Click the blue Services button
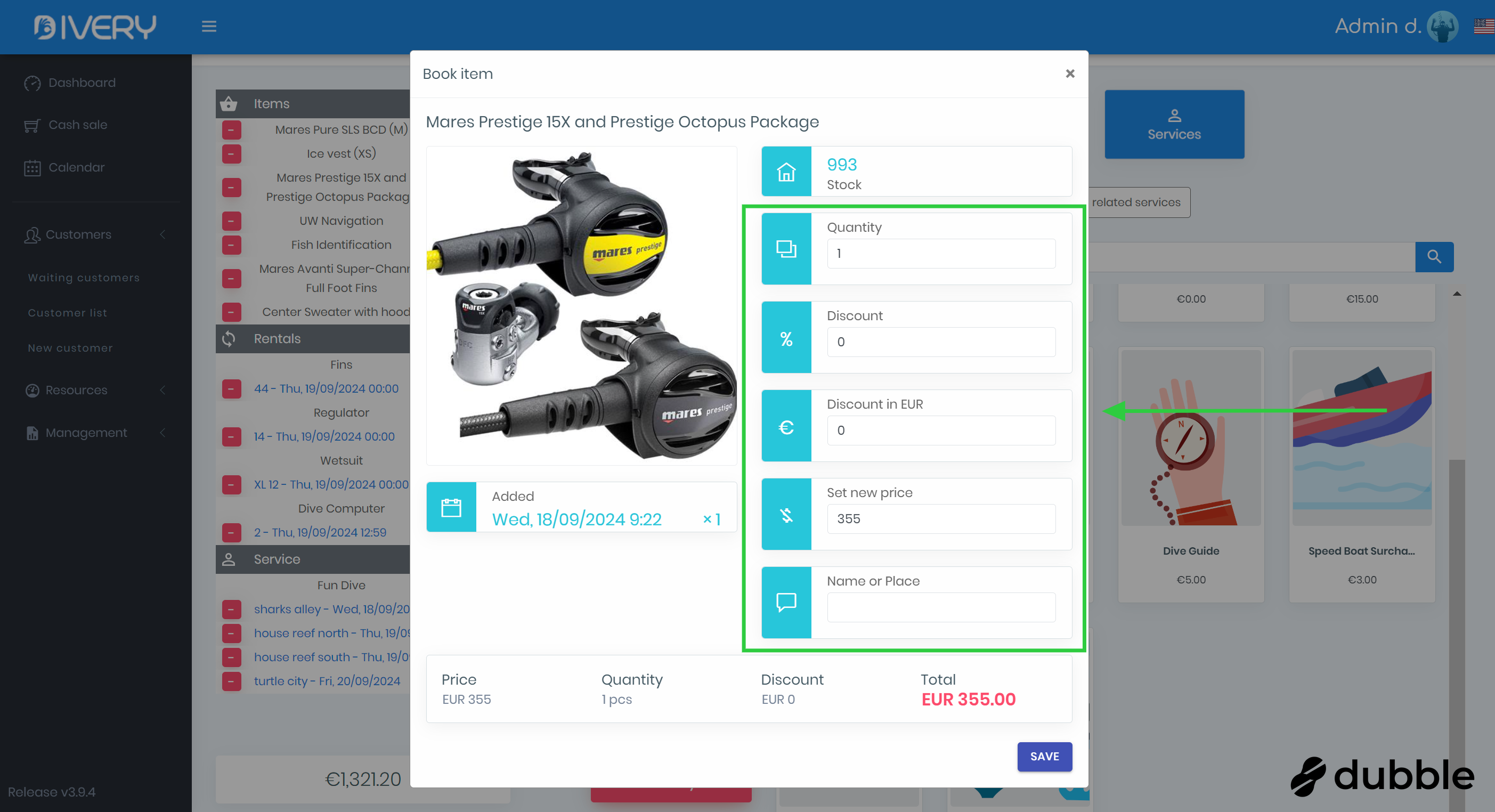The width and height of the screenshot is (1495, 812). (1174, 124)
